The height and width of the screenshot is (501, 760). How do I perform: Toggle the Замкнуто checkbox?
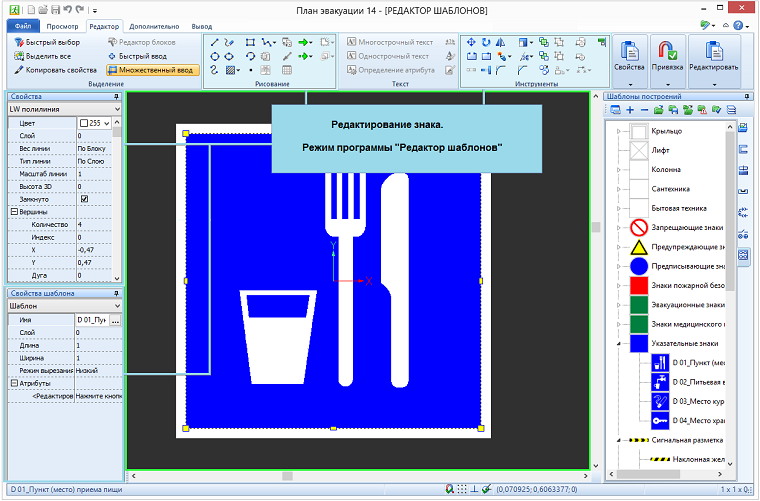coord(84,199)
